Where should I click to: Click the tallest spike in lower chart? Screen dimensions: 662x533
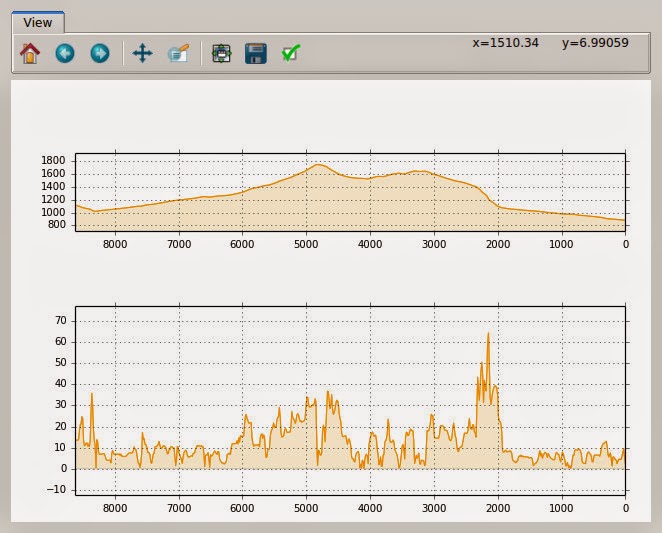(x=488, y=334)
